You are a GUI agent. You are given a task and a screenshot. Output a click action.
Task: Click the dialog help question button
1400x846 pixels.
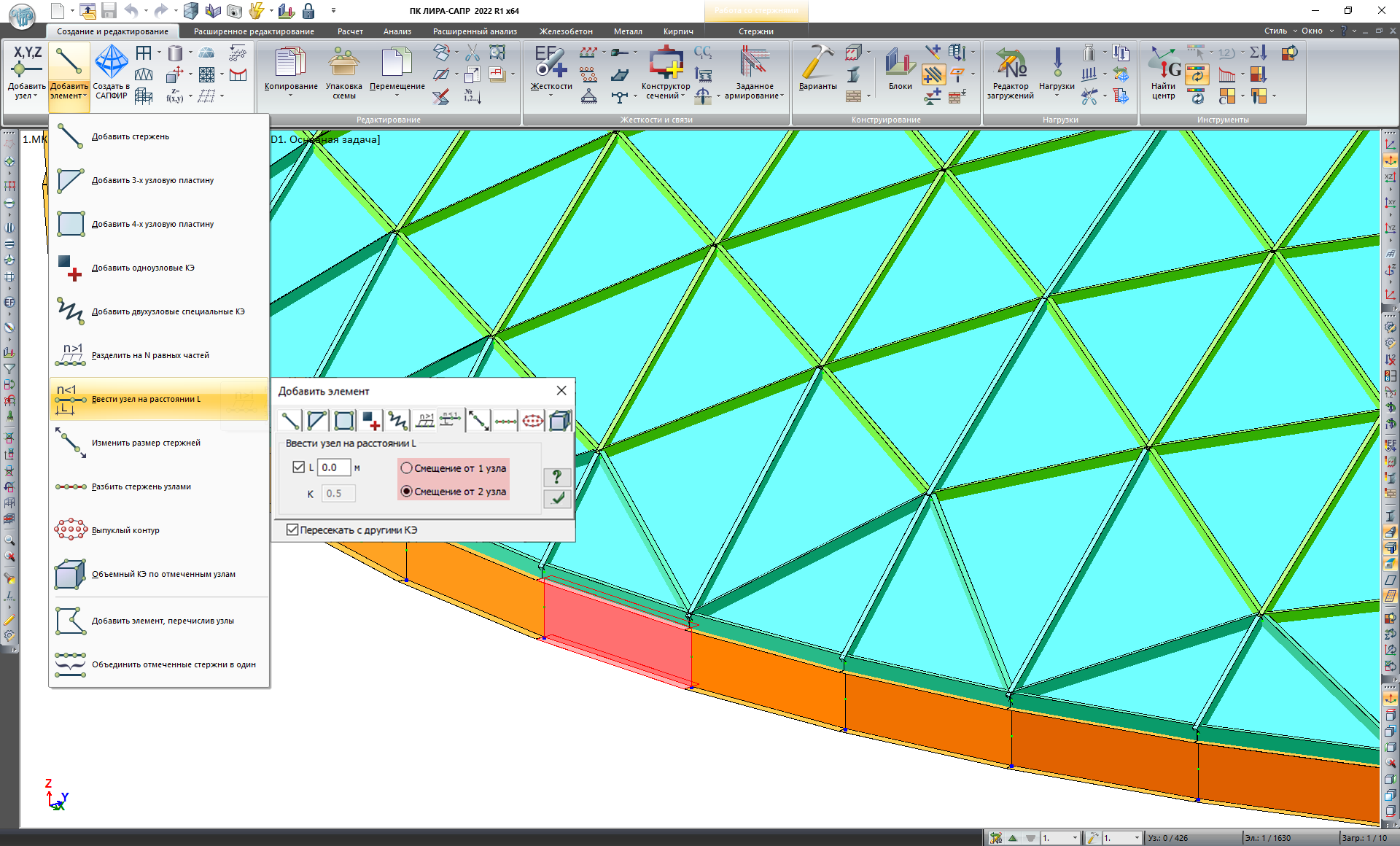point(557,477)
